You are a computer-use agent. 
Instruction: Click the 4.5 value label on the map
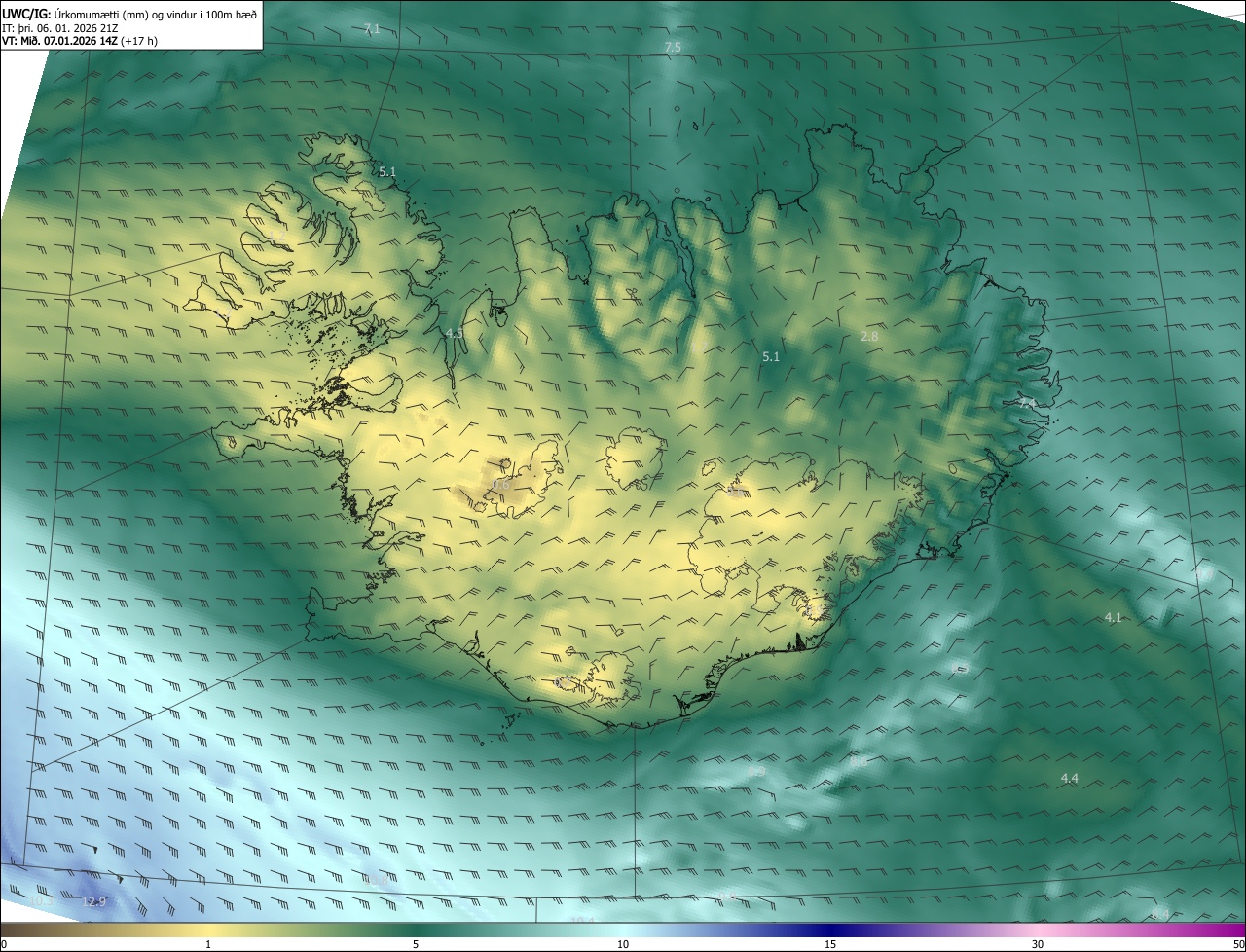click(x=454, y=334)
